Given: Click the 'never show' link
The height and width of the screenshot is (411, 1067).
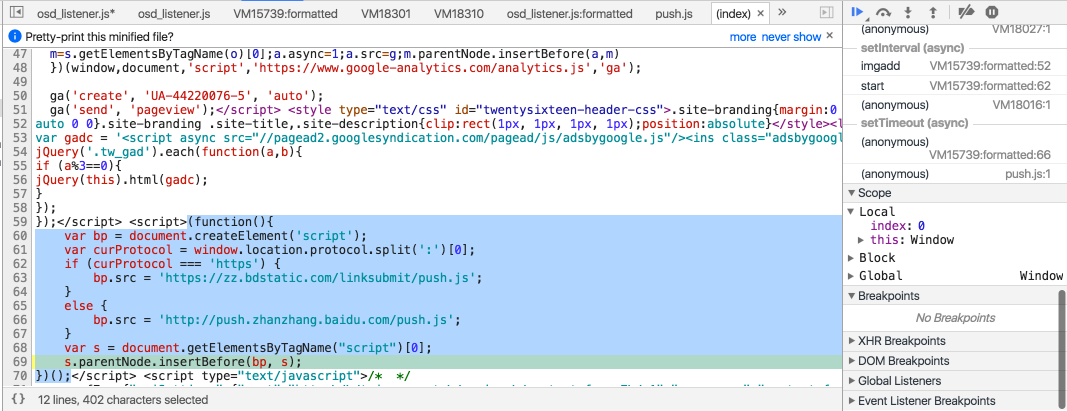Looking at the screenshot, I should (791, 37).
